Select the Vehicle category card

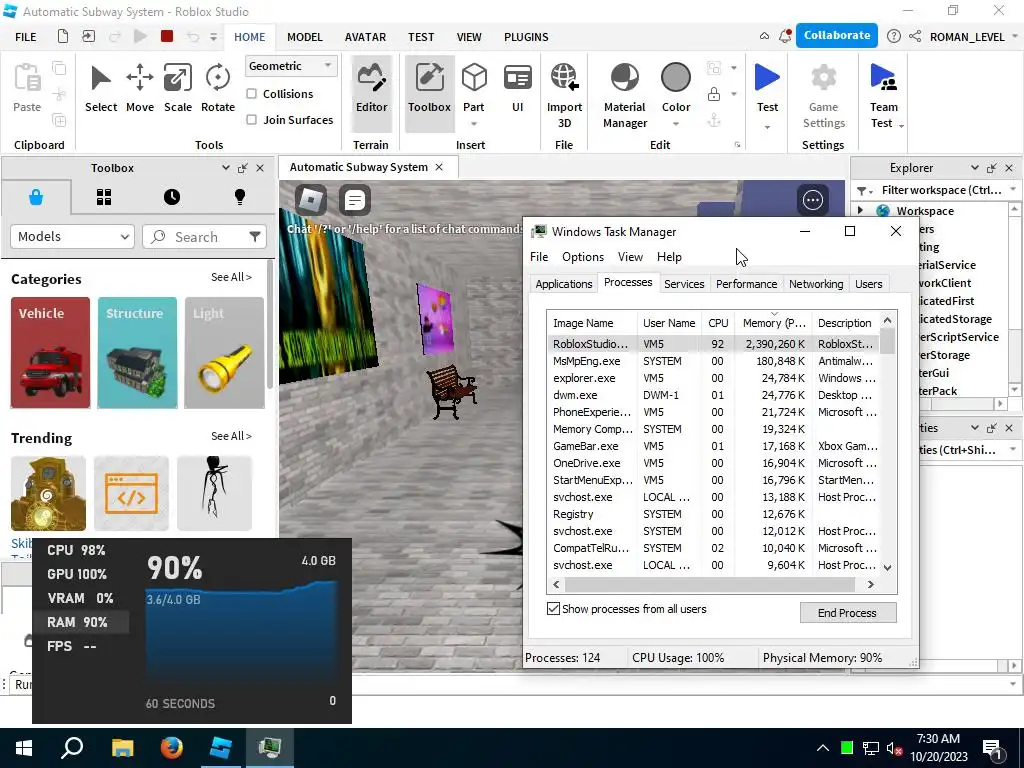(x=50, y=353)
